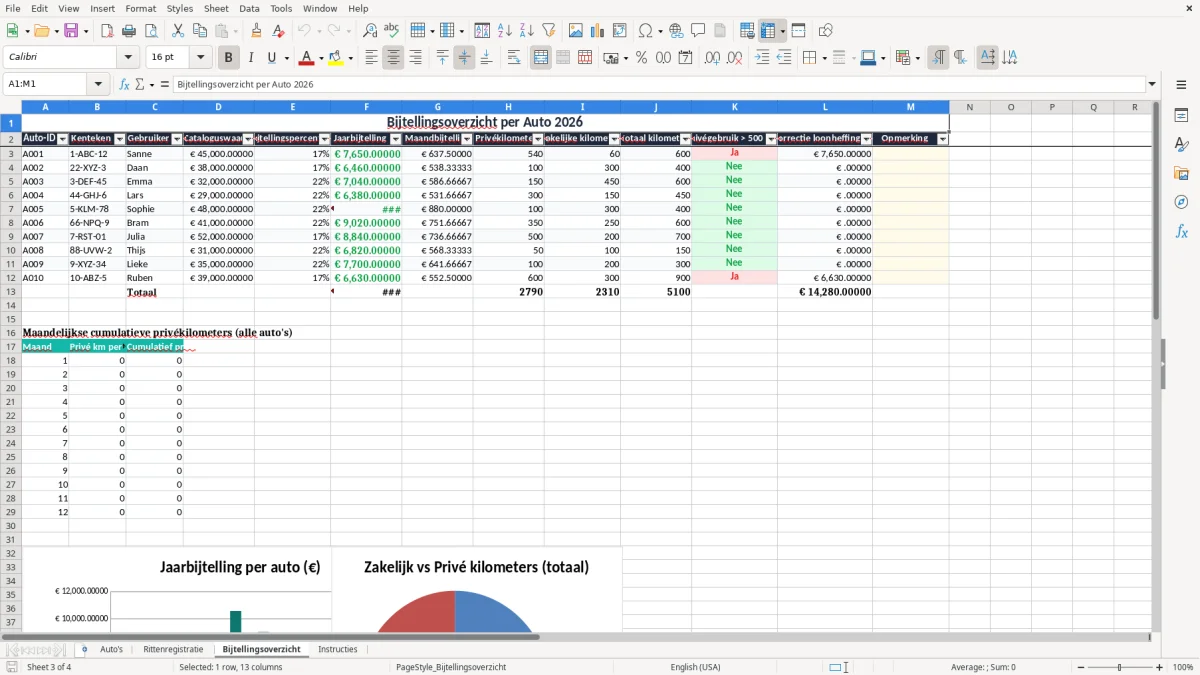
Task: Format cell as percent
Action: [642, 58]
